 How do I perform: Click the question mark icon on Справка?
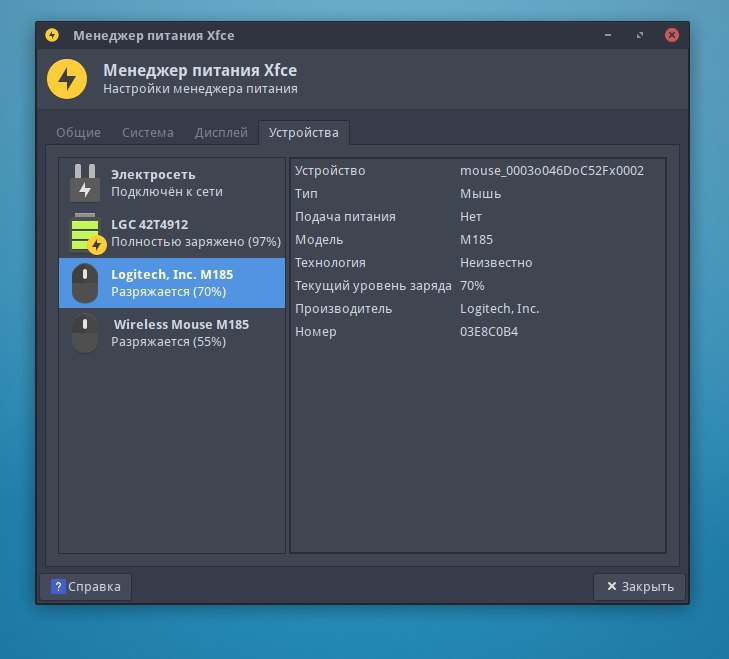[x=58, y=586]
